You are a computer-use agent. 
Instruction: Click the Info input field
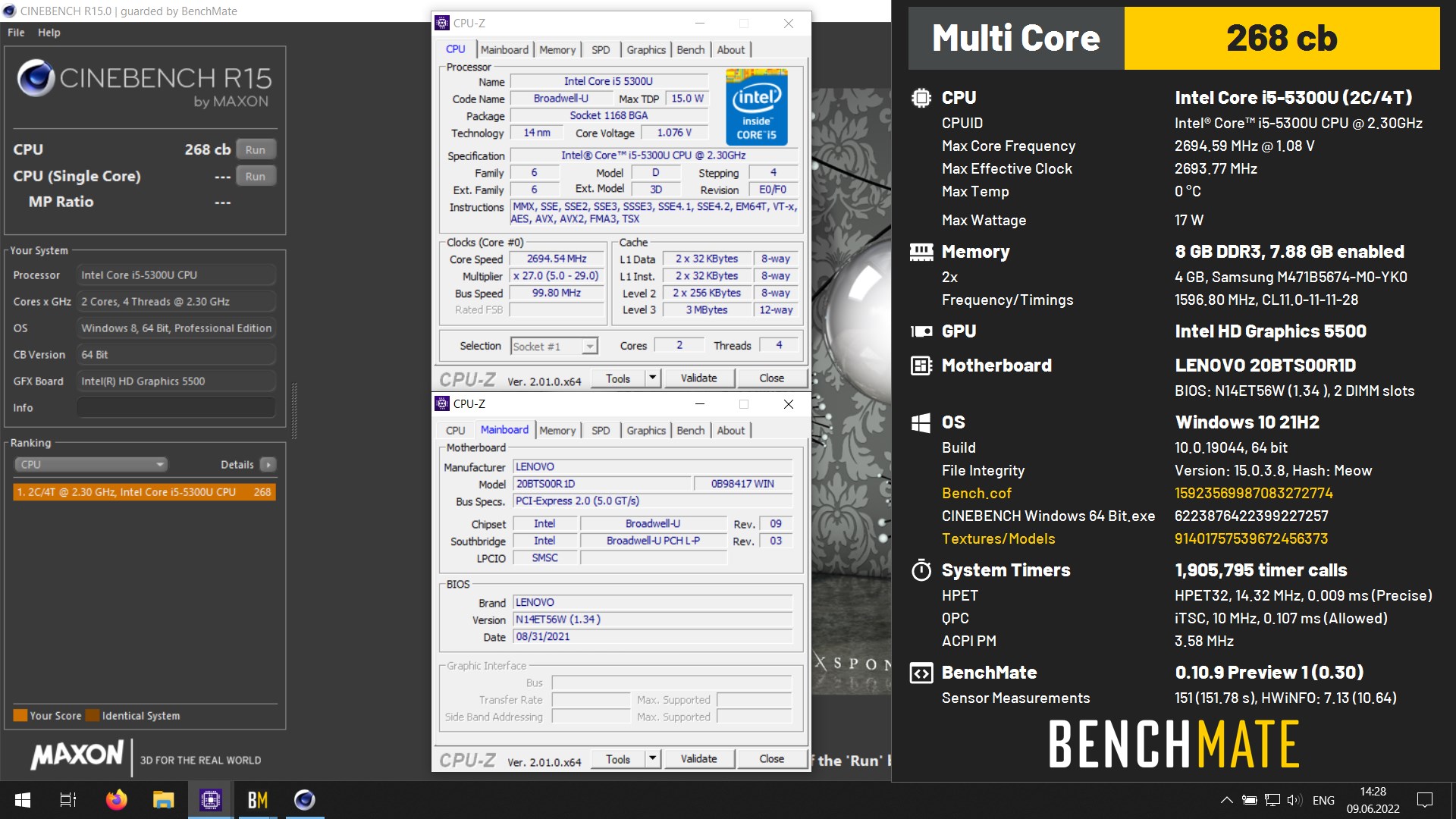(x=176, y=408)
